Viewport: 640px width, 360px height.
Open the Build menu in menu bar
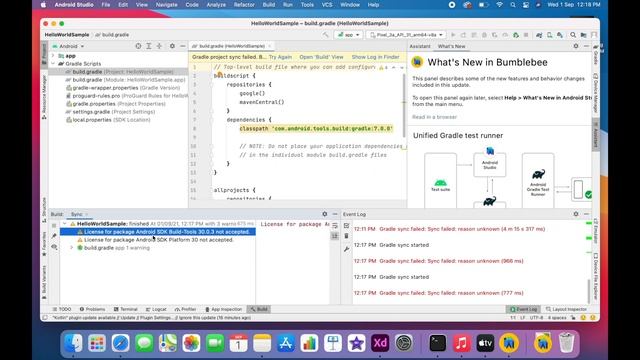pyautogui.click(x=269, y=5)
